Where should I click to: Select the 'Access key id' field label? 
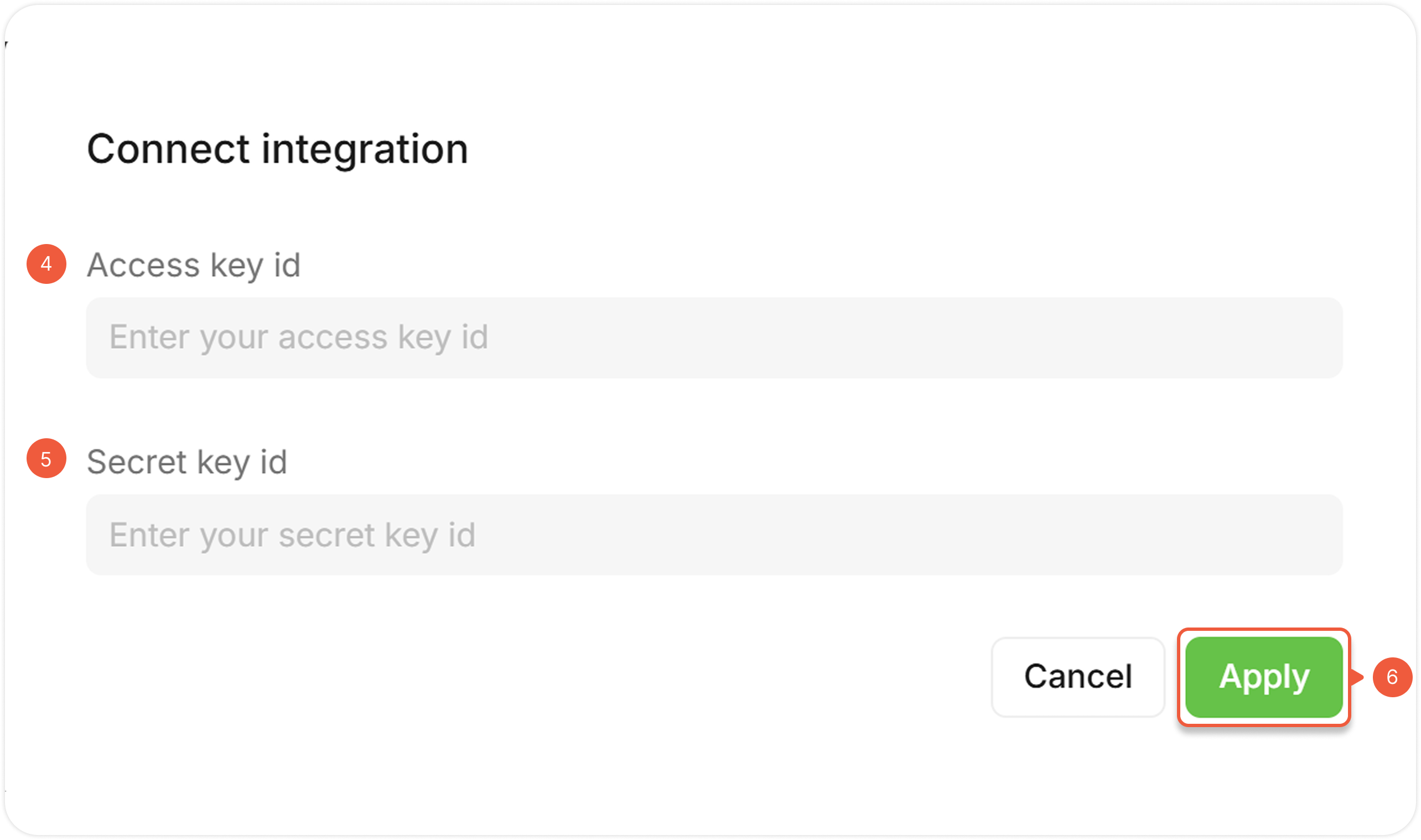click(194, 265)
